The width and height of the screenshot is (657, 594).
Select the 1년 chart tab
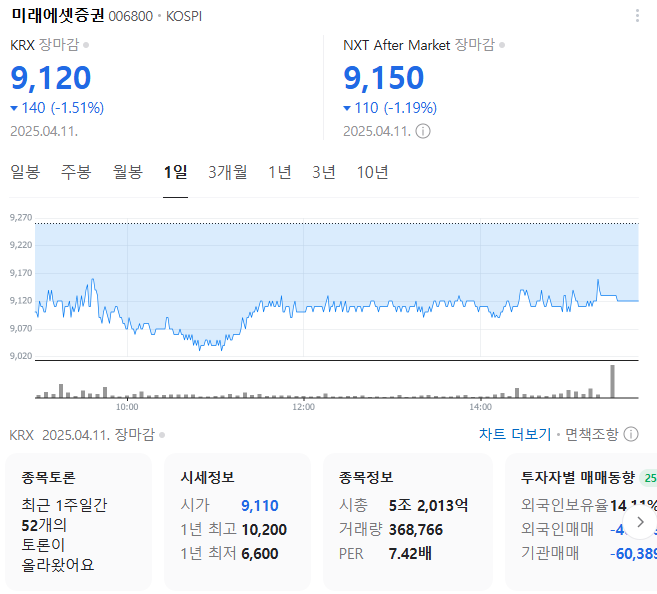279,172
